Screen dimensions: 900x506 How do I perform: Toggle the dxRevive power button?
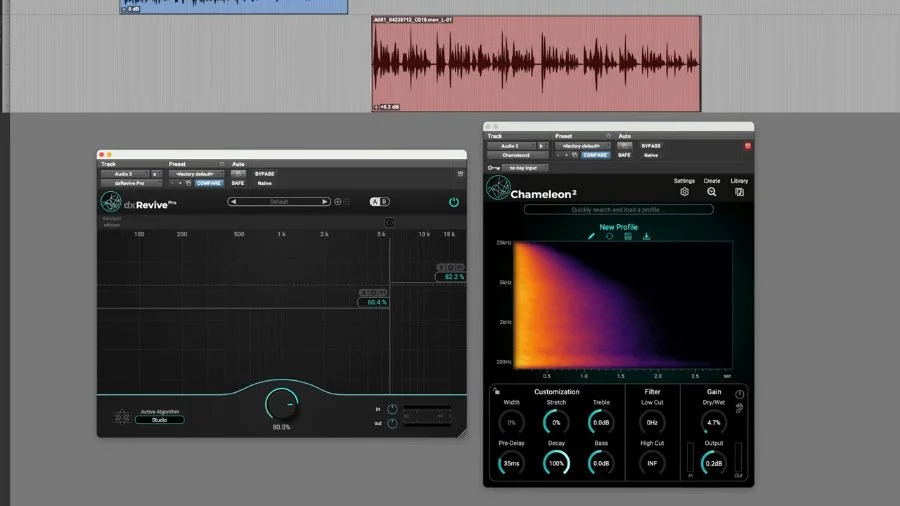coord(453,202)
